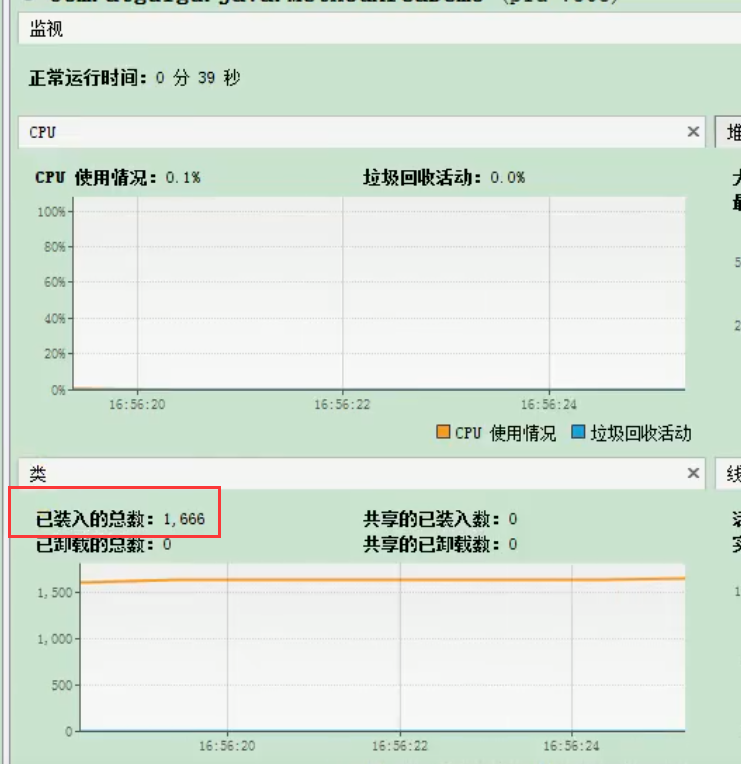Click the orange CPU 使用情况 legend swatch

pos(443,432)
